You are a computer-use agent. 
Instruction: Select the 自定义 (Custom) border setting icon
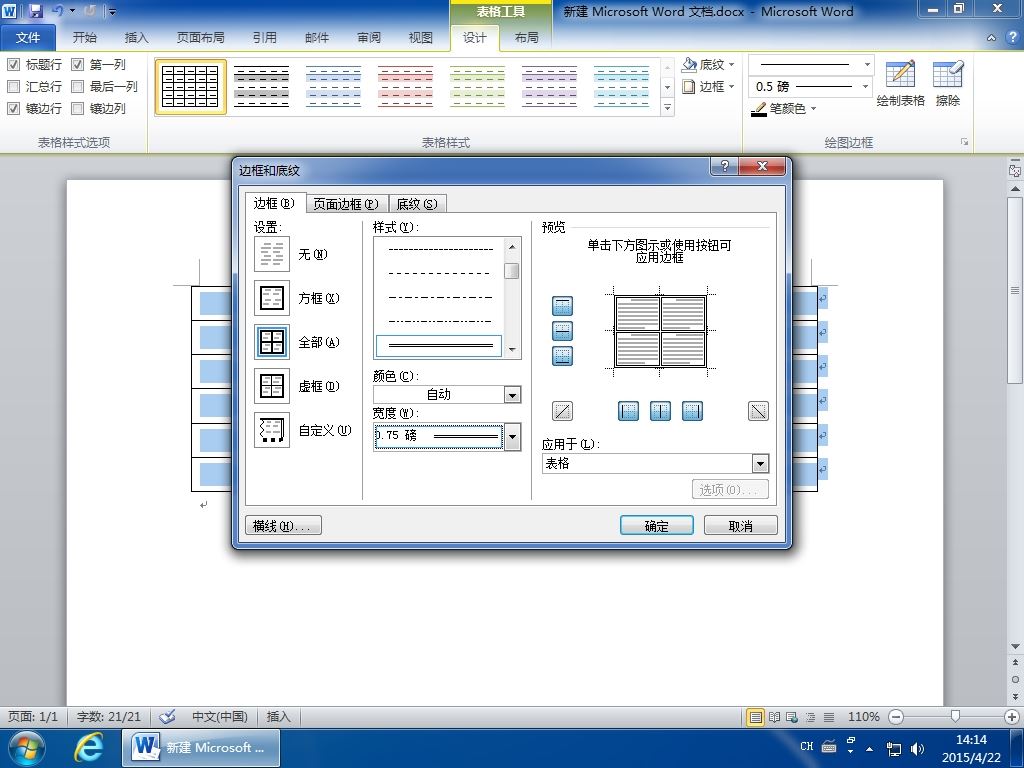coord(272,430)
